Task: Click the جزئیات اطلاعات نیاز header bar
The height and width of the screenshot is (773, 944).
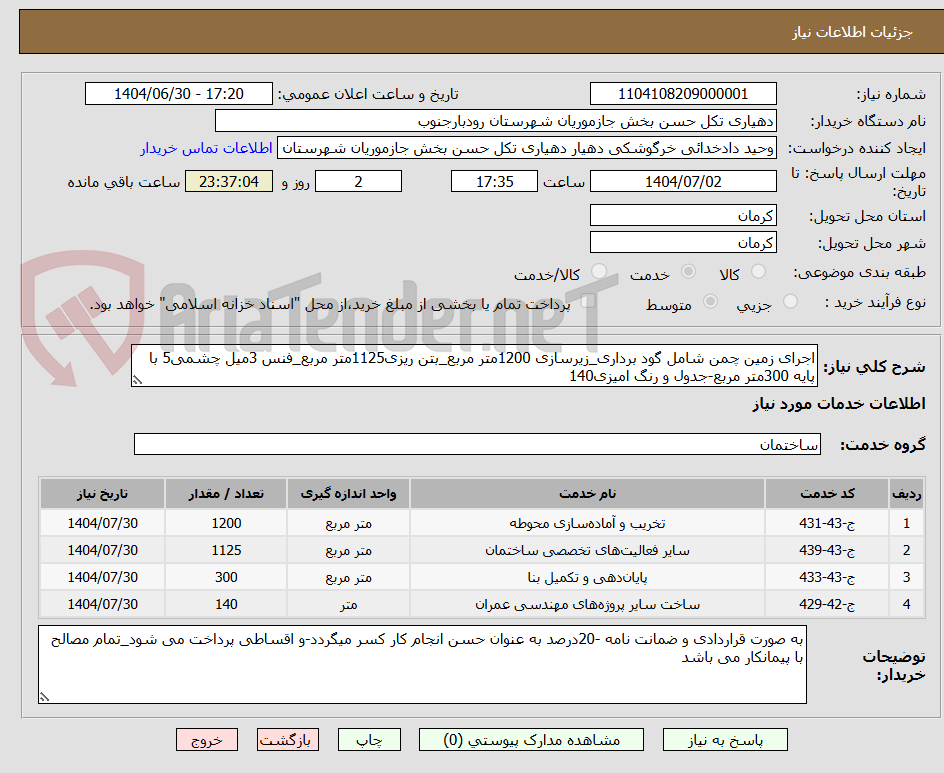Action: [472, 31]
